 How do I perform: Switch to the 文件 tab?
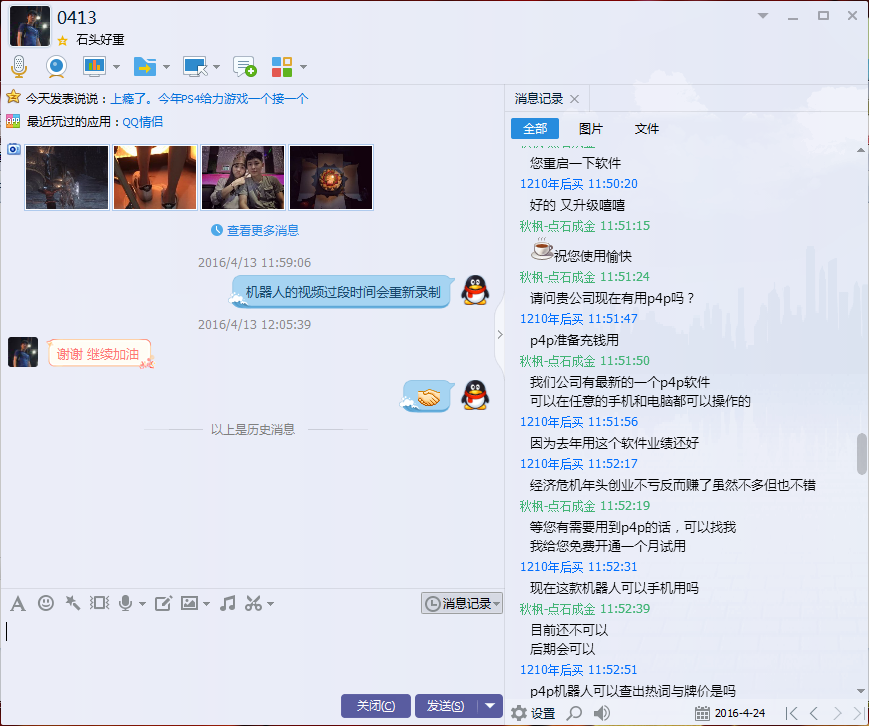[647, 129]
